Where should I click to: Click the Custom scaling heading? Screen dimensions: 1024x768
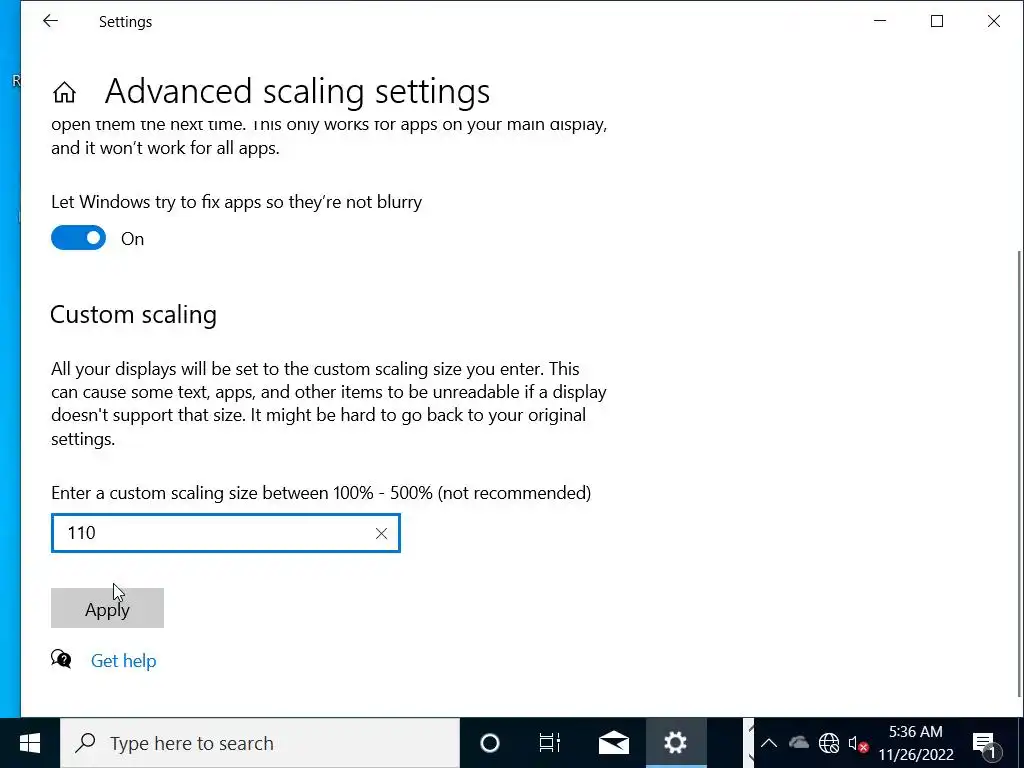pyautogui.click(x=133, y=315)
